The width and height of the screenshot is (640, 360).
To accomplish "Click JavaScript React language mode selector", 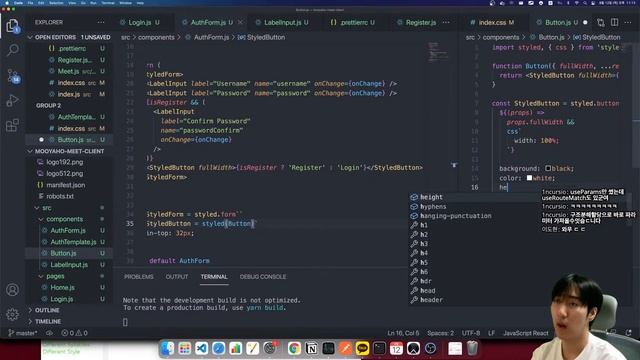I will coord(525,333).
